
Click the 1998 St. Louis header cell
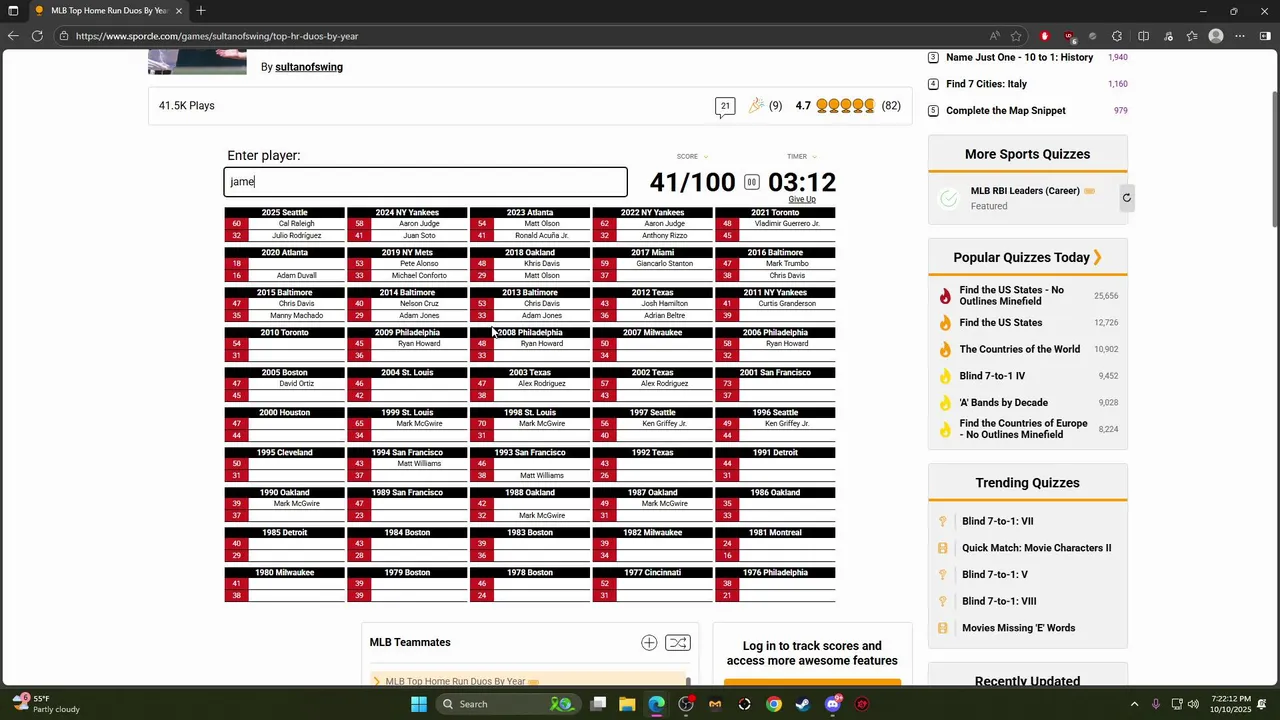[x=530, y=412]
